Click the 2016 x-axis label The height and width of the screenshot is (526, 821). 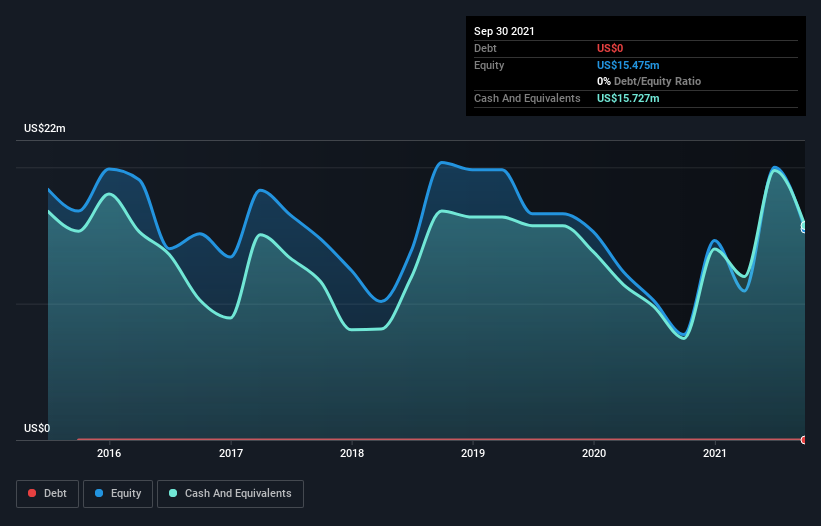109,453
